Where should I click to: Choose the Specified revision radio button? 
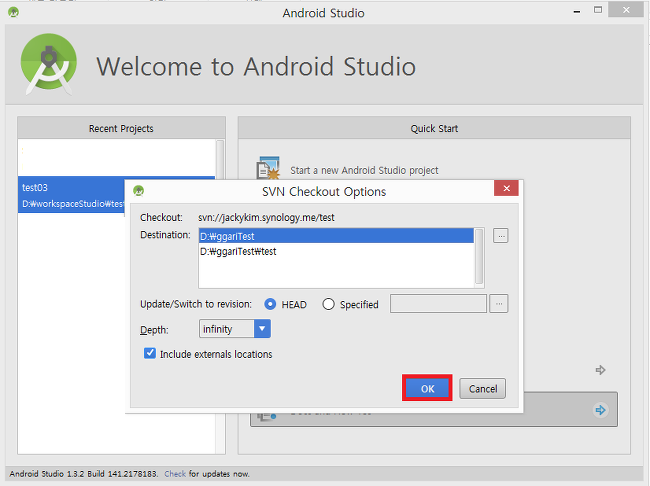[x=328, y=304]
